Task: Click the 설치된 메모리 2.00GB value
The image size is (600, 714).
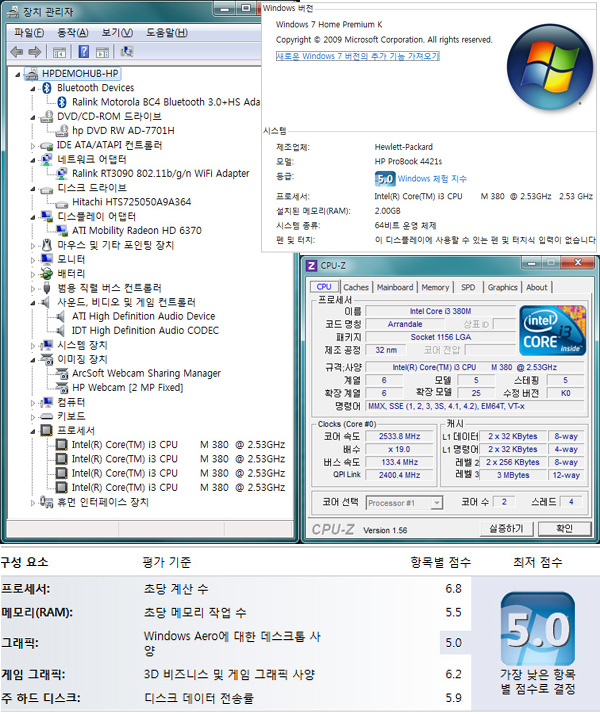Action: pos(387,211)
